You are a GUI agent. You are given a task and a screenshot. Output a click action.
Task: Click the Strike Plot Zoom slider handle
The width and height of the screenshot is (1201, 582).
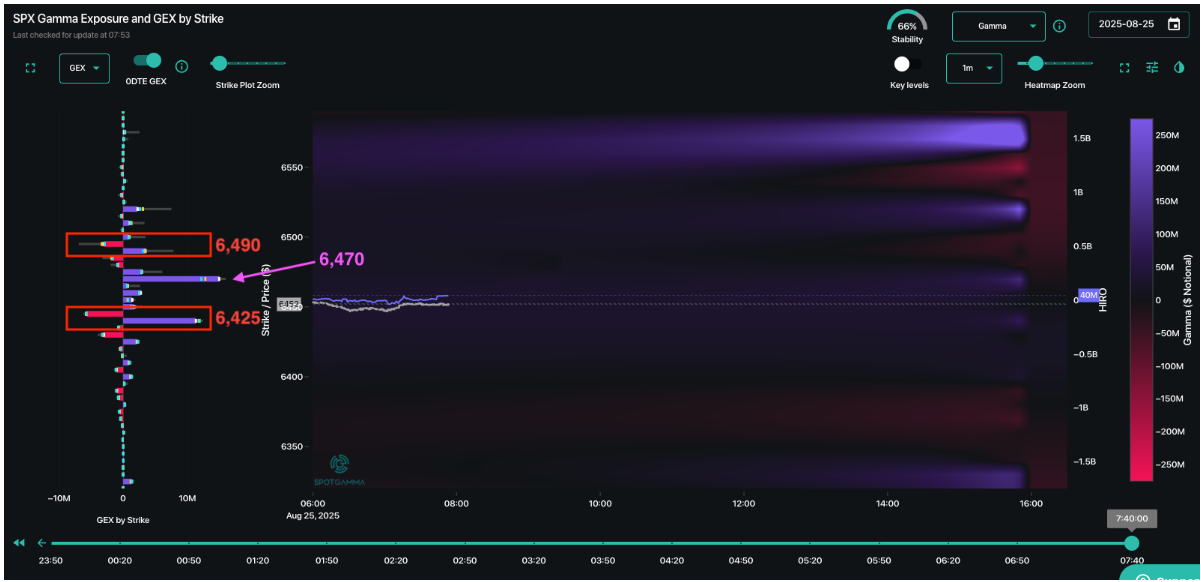point(219,63)
